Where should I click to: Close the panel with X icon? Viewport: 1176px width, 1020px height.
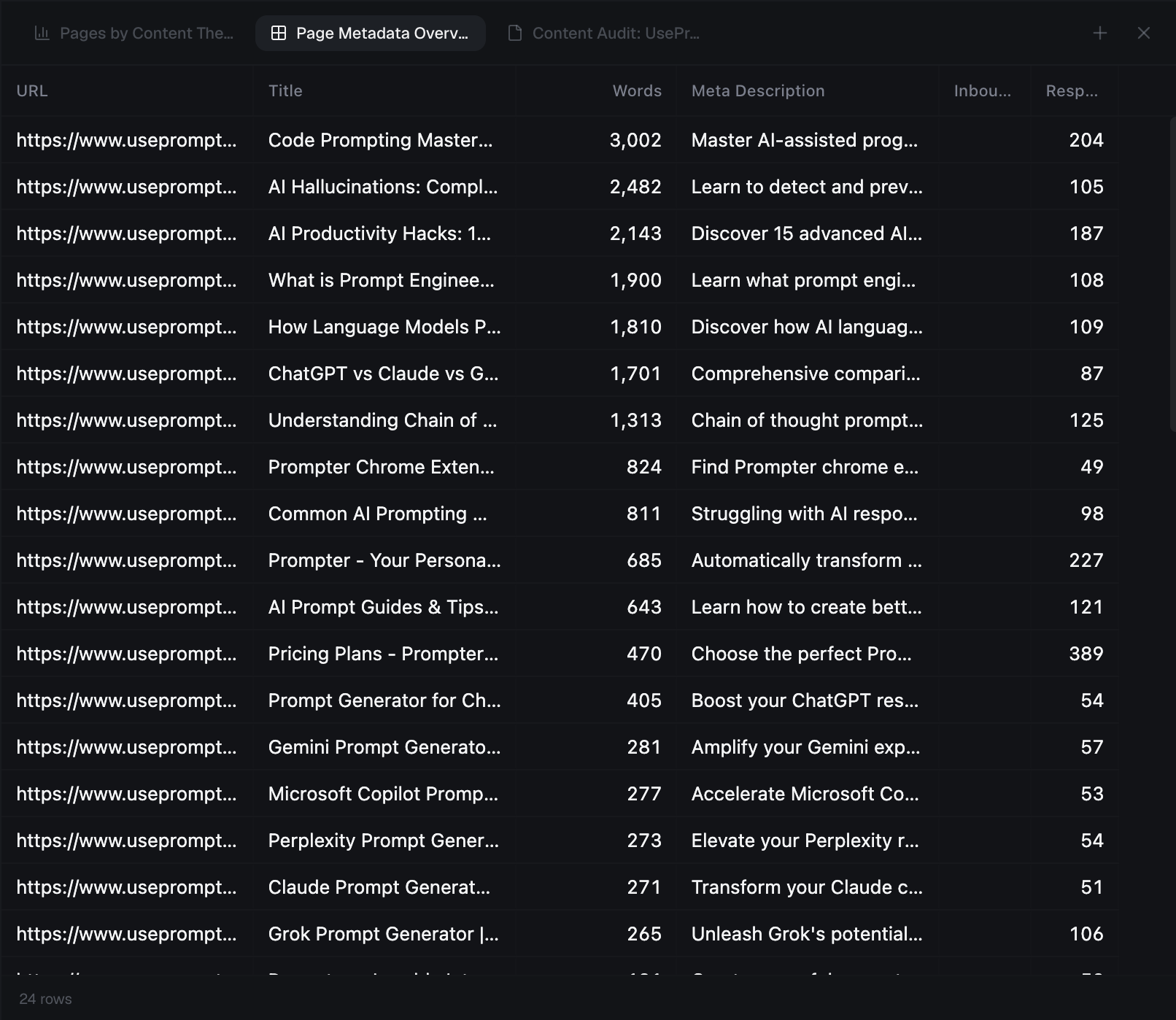click(x=1144, y=33)
